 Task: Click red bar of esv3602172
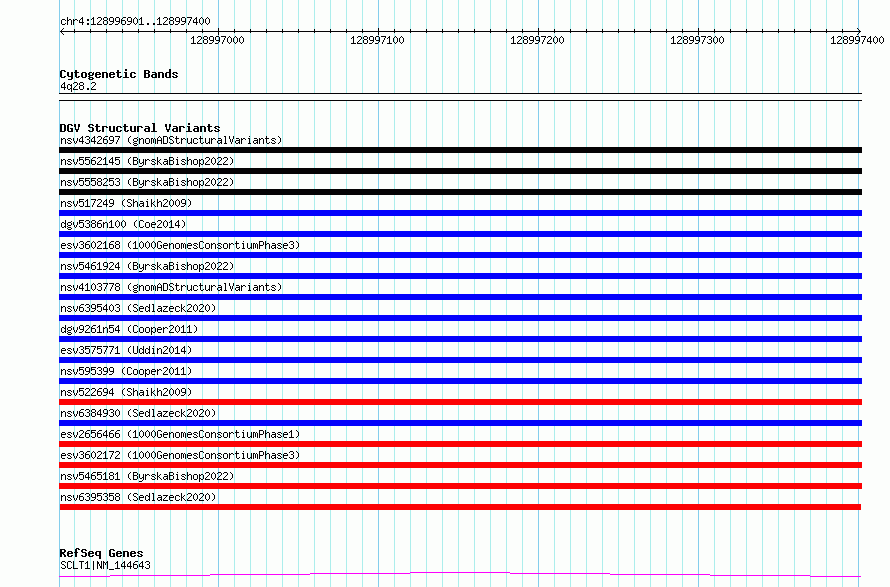(x=460, y=465)
